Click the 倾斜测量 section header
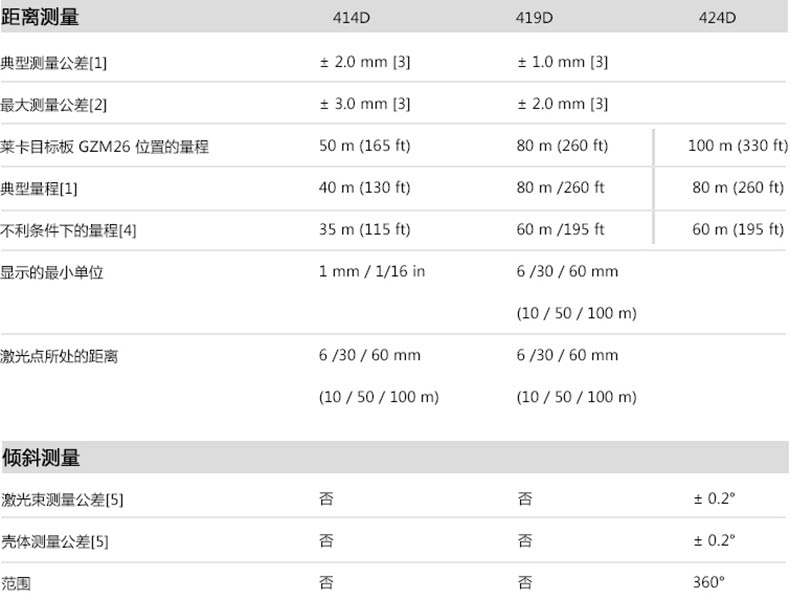 point(41,458)
